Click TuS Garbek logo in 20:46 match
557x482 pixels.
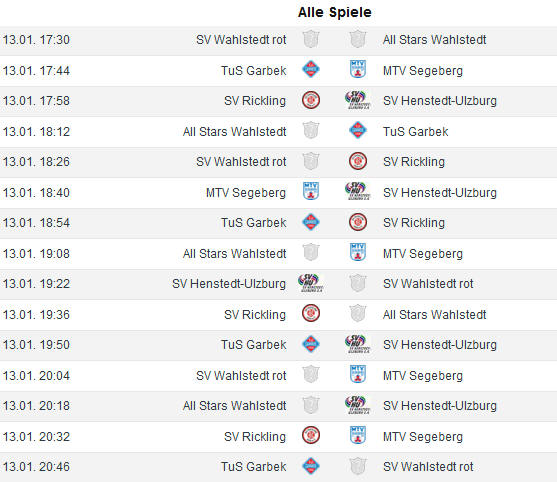coord(311,466)
